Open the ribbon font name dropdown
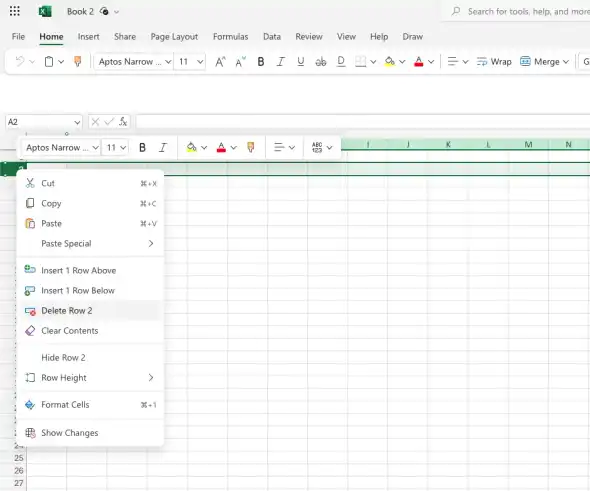 click(x=168, y=62)
